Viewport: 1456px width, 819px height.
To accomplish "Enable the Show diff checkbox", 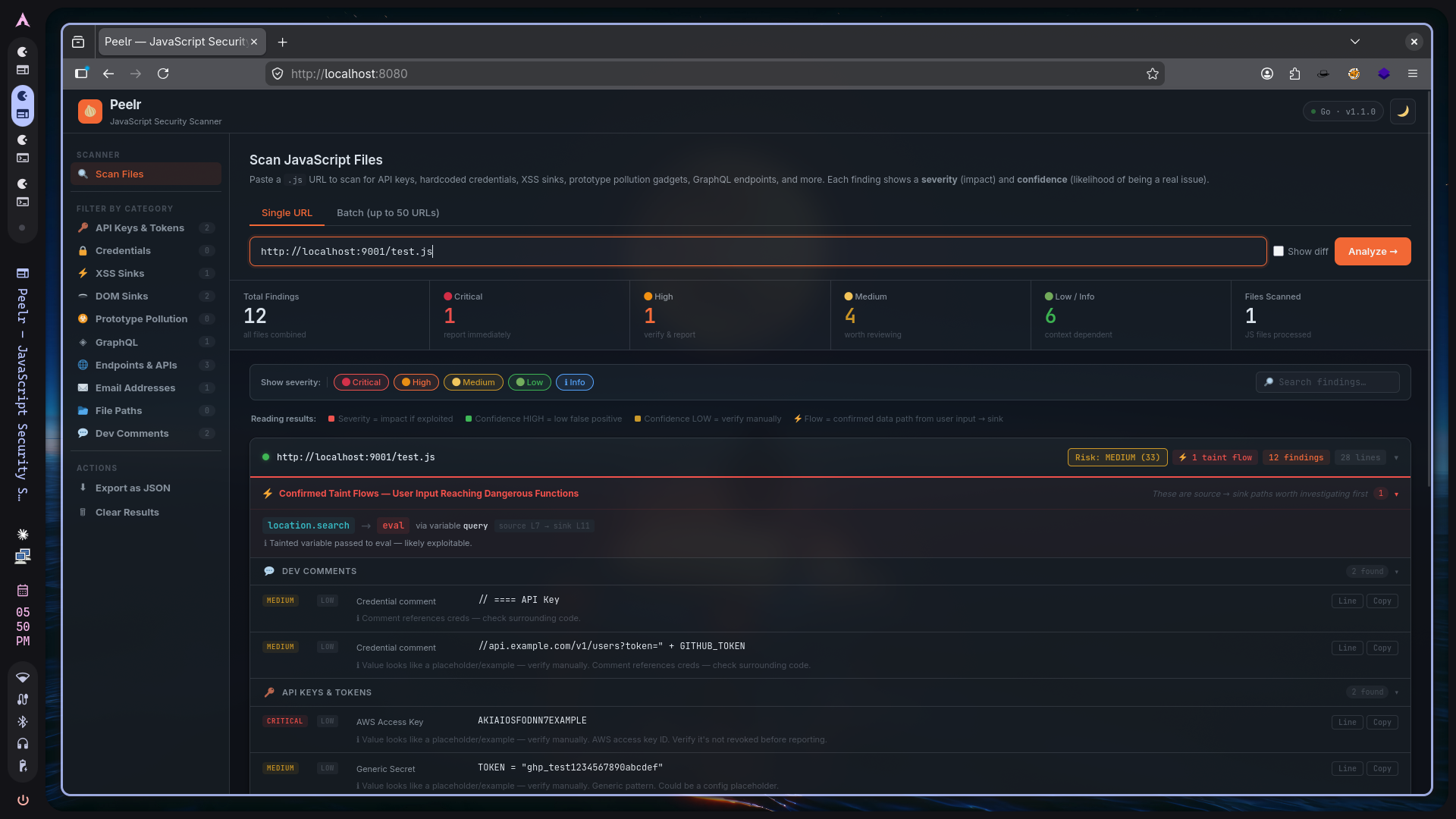I will [1279, 251].
